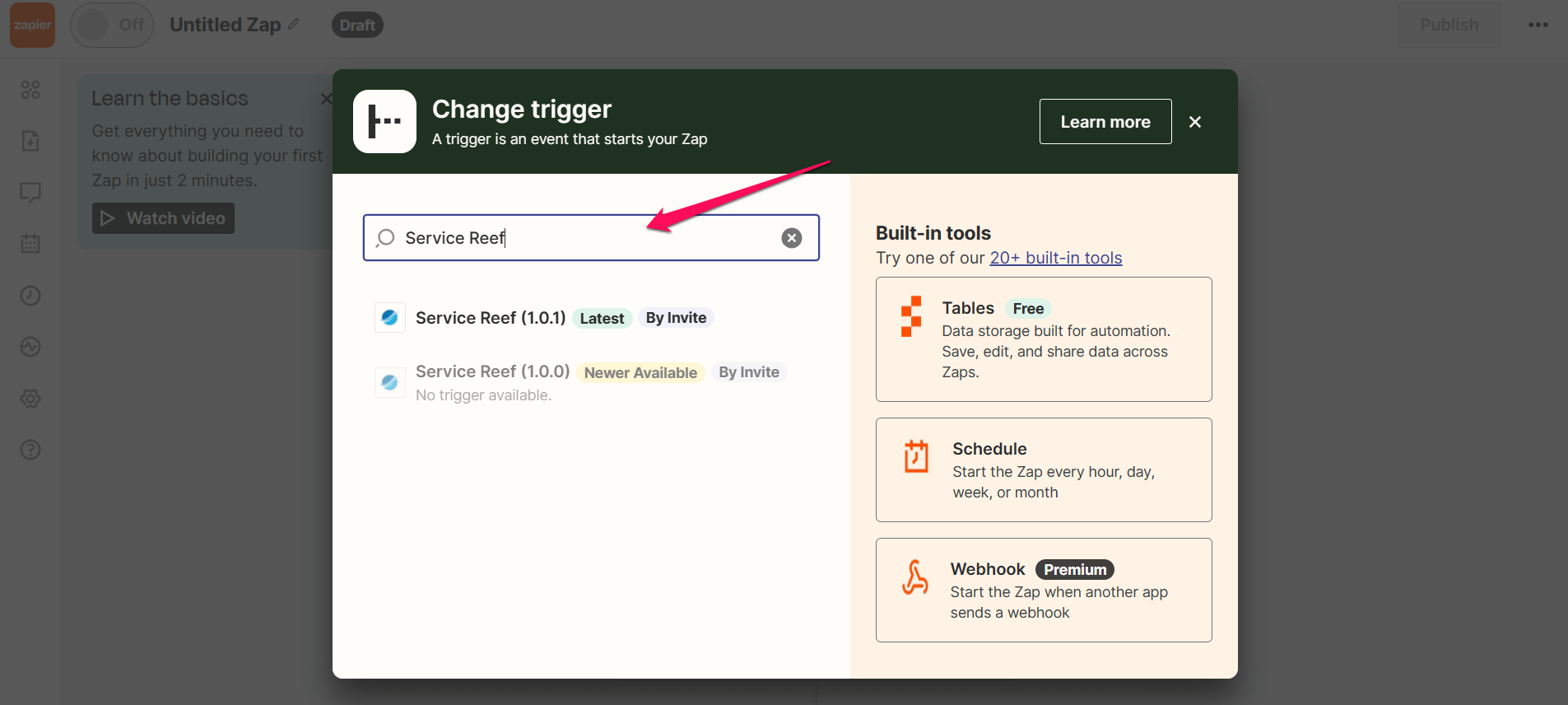Open the settings gear icon in sidebar

click(x=30, y=399)
